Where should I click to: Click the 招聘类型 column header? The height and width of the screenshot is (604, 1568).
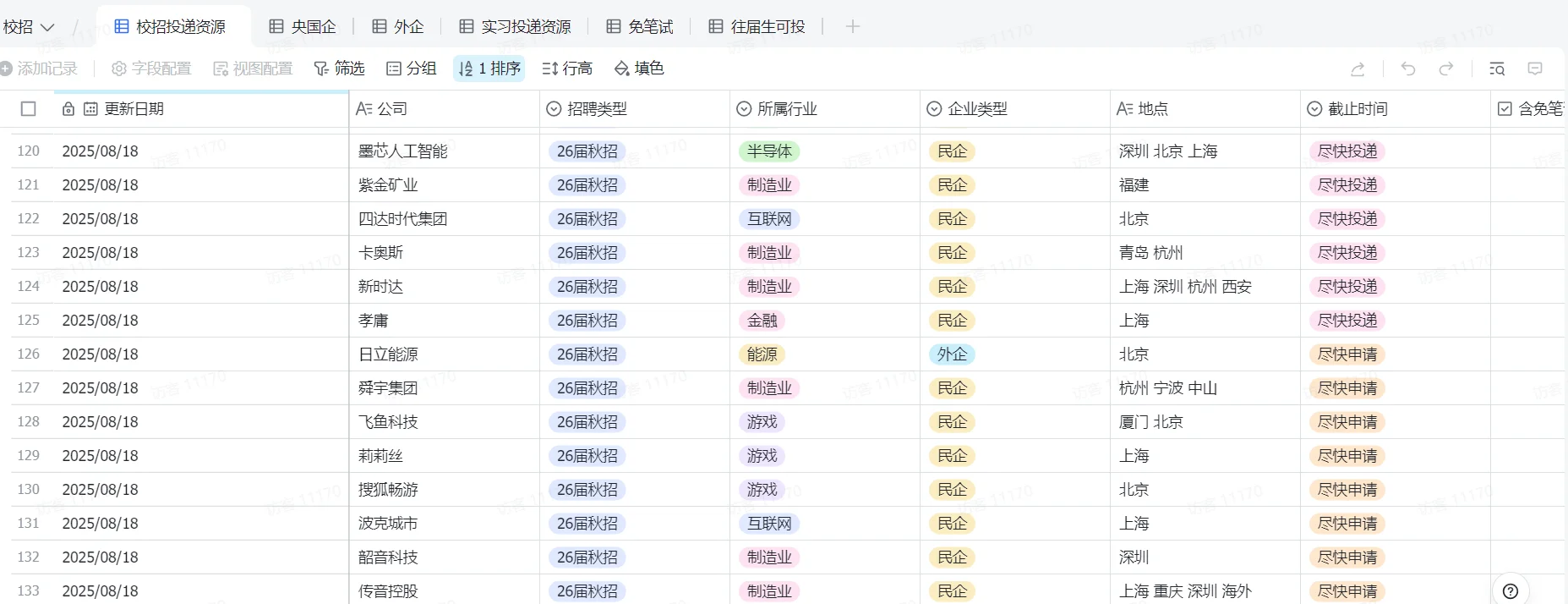point(635,109)
